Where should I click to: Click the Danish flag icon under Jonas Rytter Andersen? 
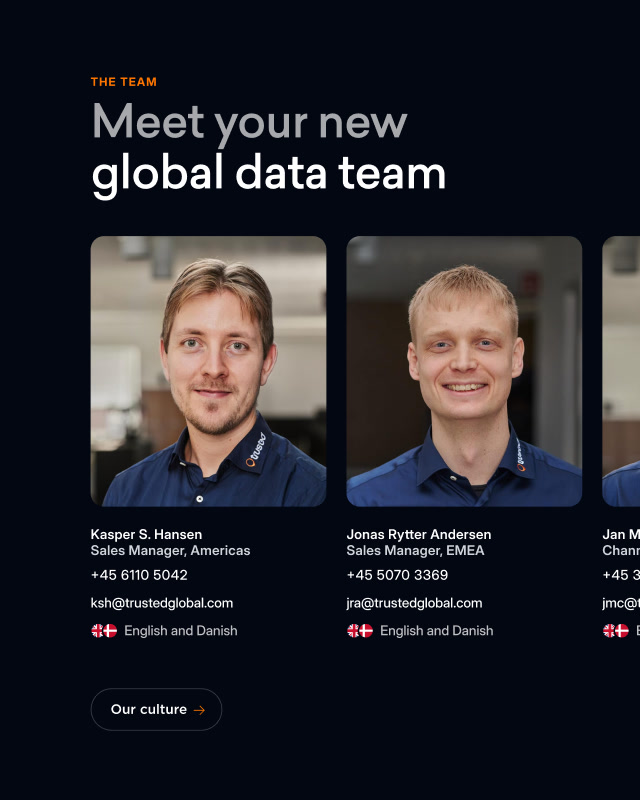366,631
